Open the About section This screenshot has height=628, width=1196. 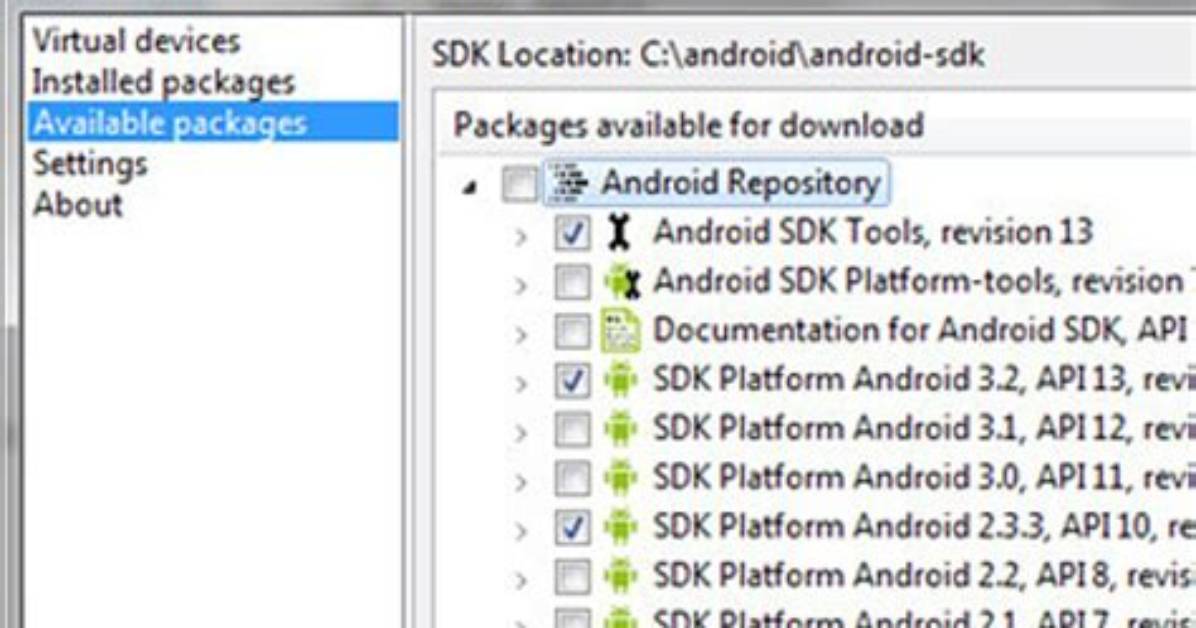(x=78, y=204)
